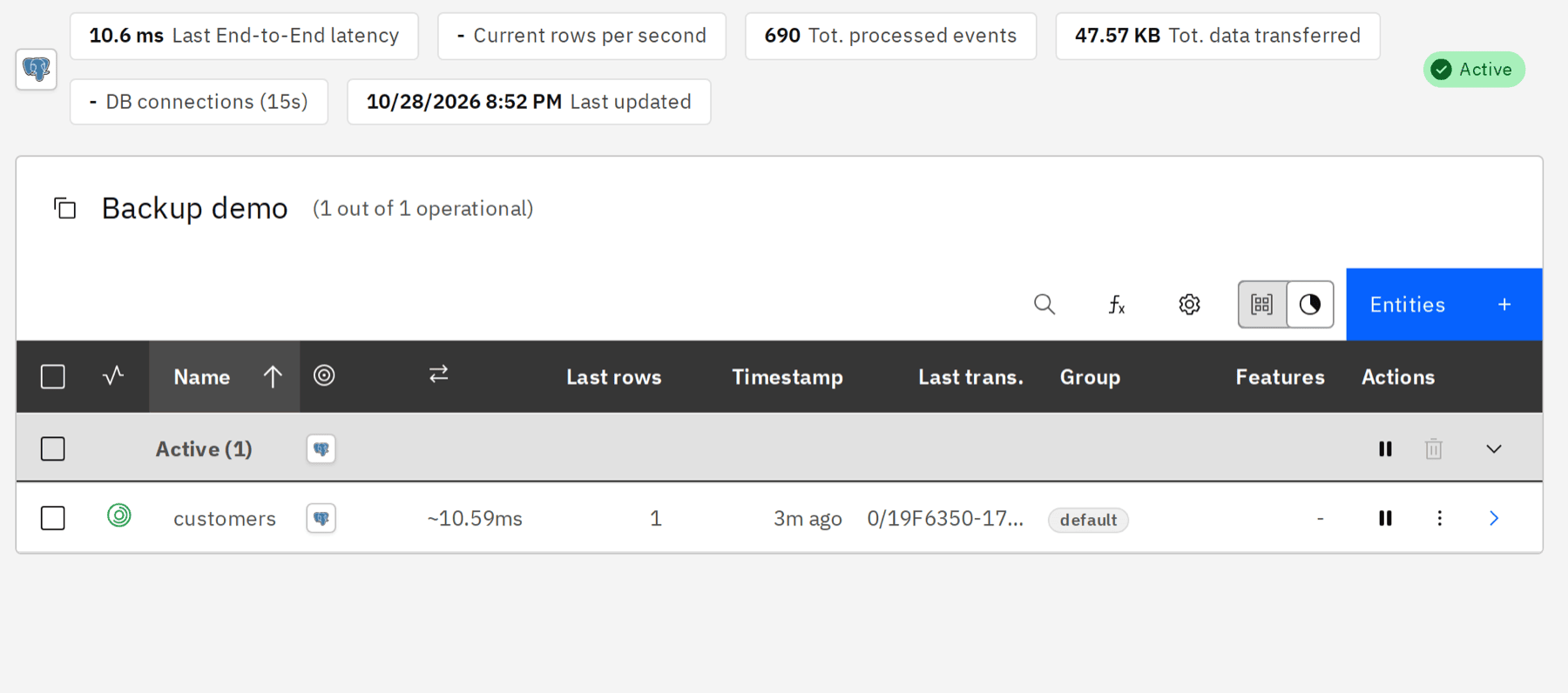Click the Tot. data transferred metric
The width and height of the screenshot is (1568, 693).
[x=1218, y=36]
